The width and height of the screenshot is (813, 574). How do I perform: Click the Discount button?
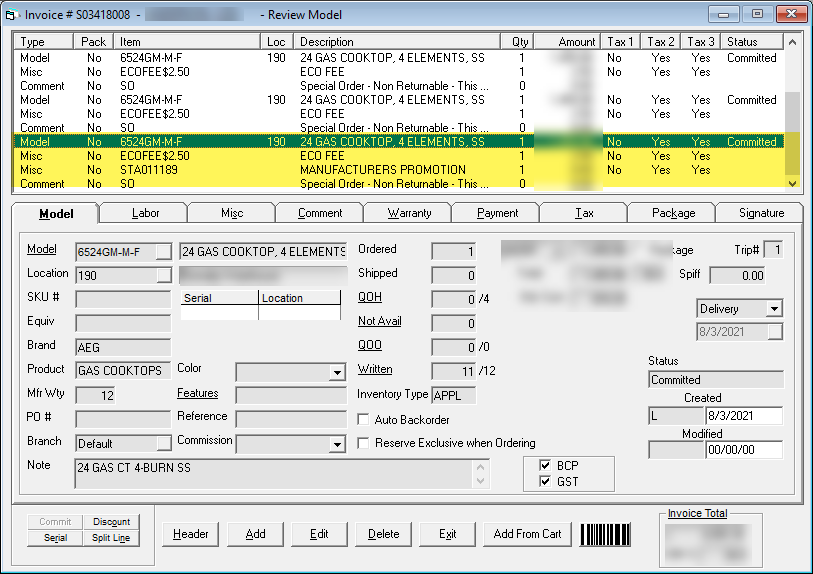pyautogui.click(x=111, y=522)
